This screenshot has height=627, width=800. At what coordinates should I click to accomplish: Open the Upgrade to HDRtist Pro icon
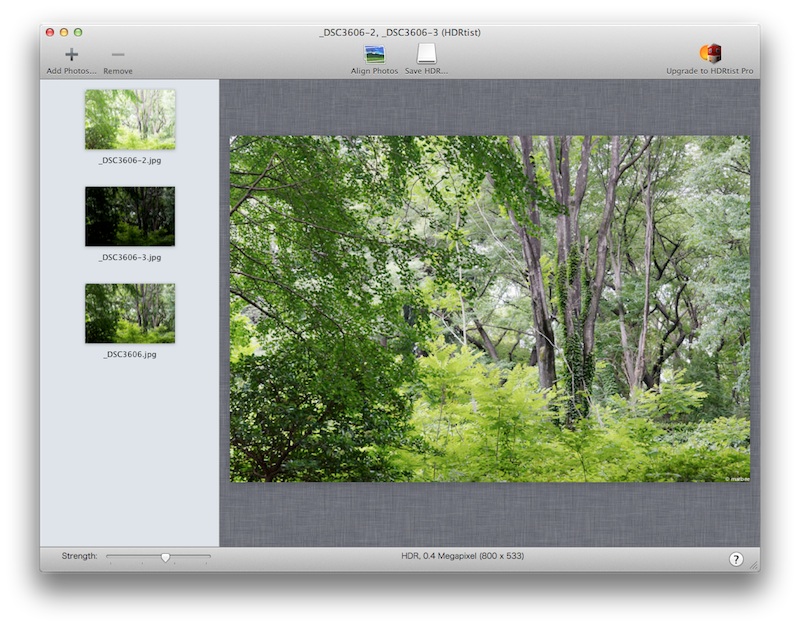coord(710,54)
